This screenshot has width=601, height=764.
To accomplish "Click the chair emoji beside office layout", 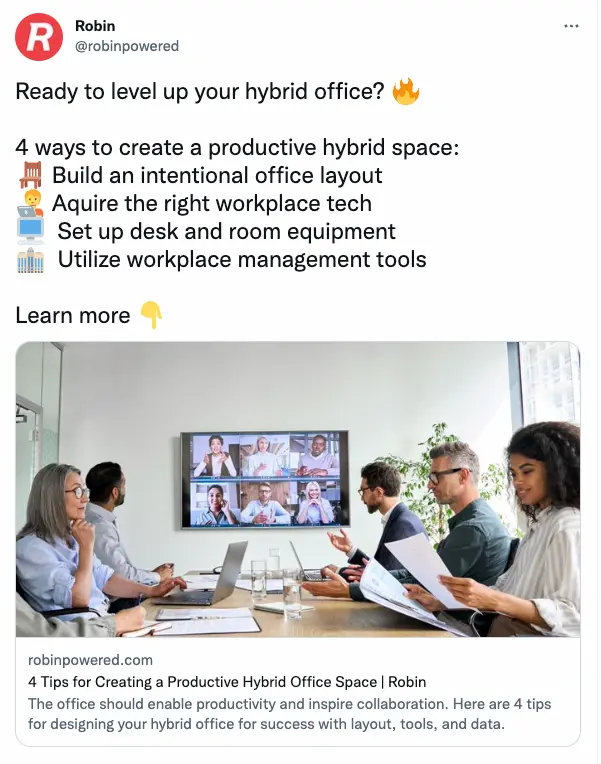I will (x=30, y=175).
